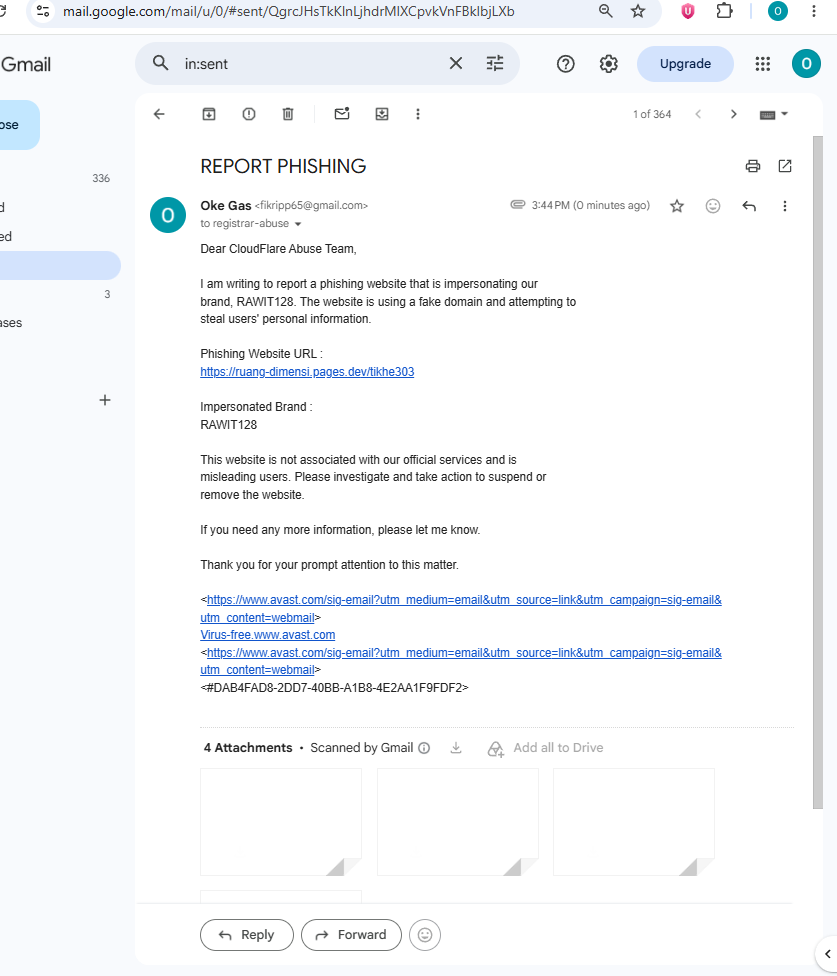Open the browser zoom magnifier icon

[605, 11]
